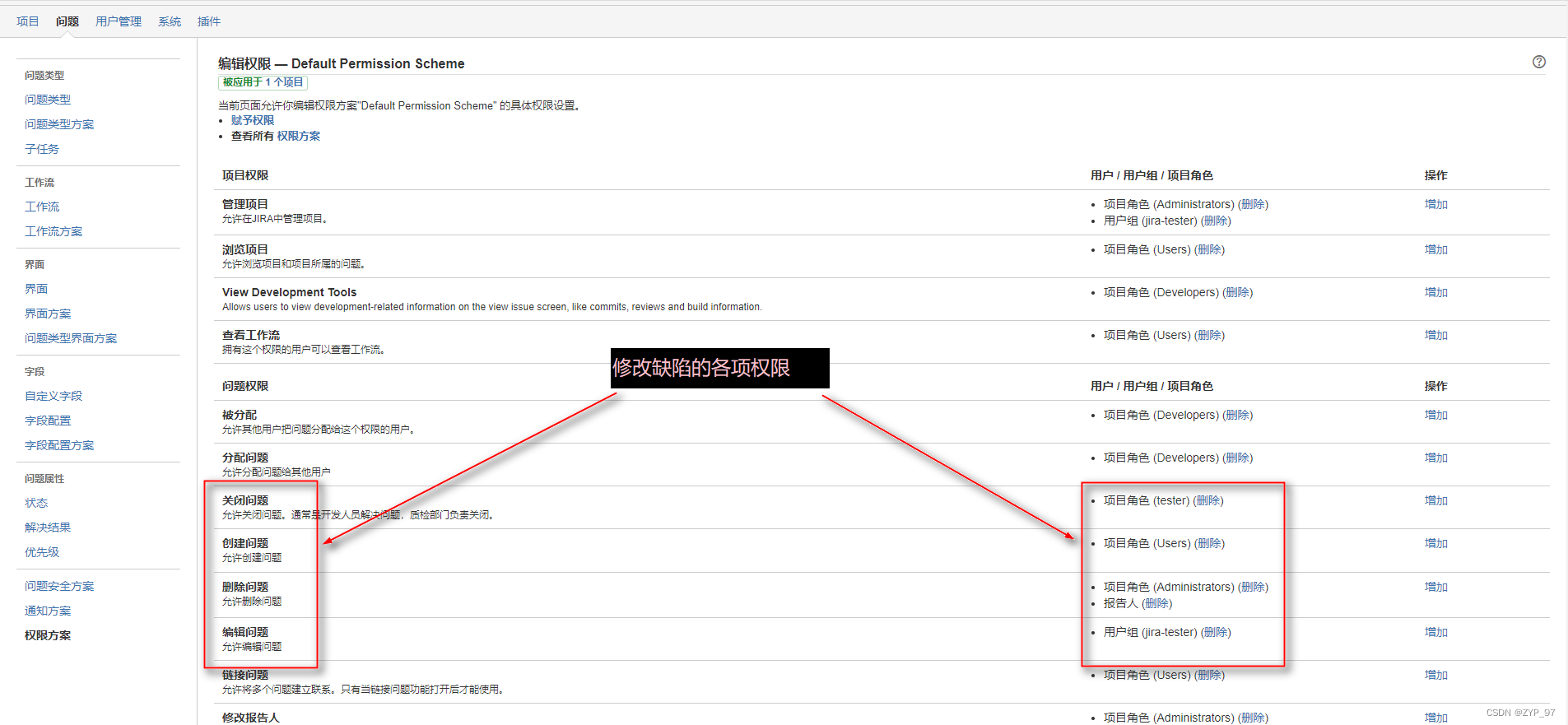Open the 系统 top menu
Screen dimensions: 1568x725
170,21
